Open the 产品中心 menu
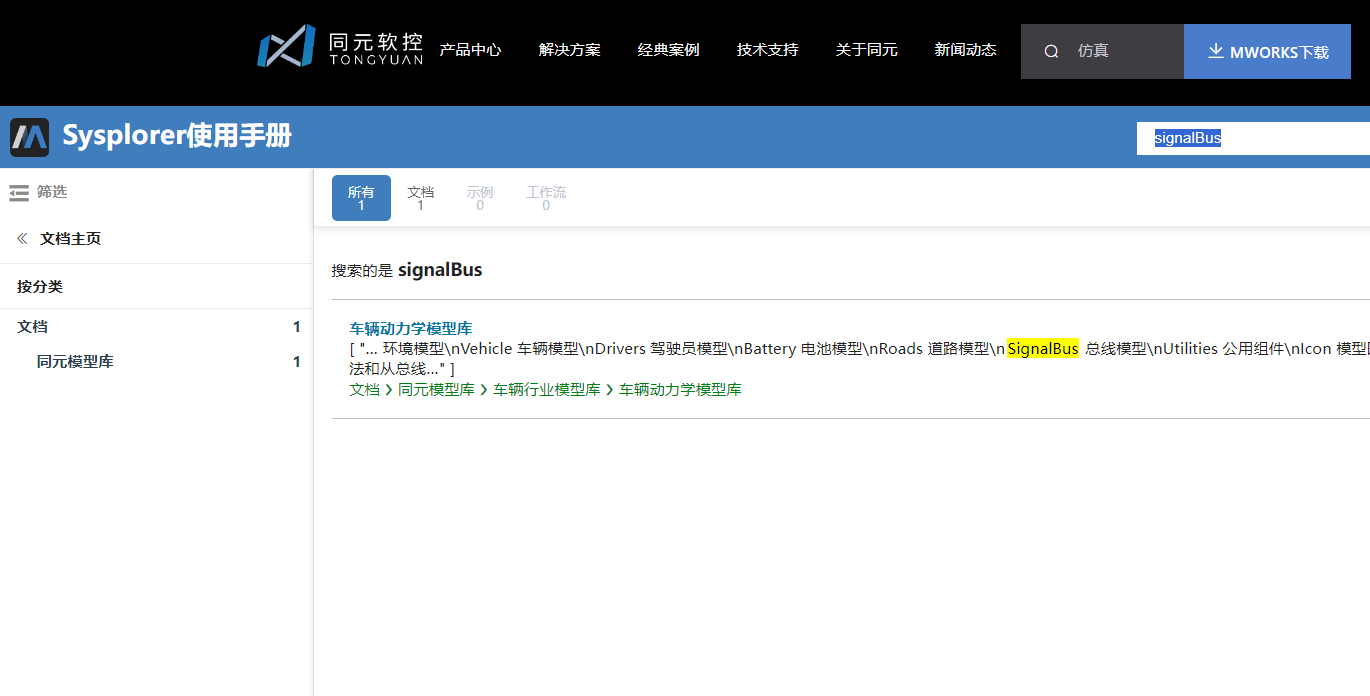This screenshot has width=1370, height=696. (x=471, y=50)
